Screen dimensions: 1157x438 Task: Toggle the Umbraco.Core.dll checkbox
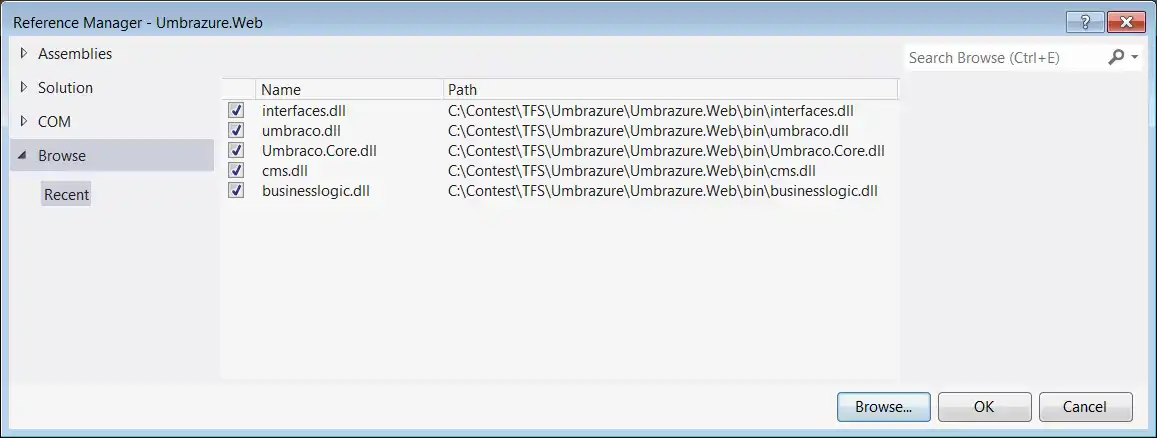click(236, 150)
